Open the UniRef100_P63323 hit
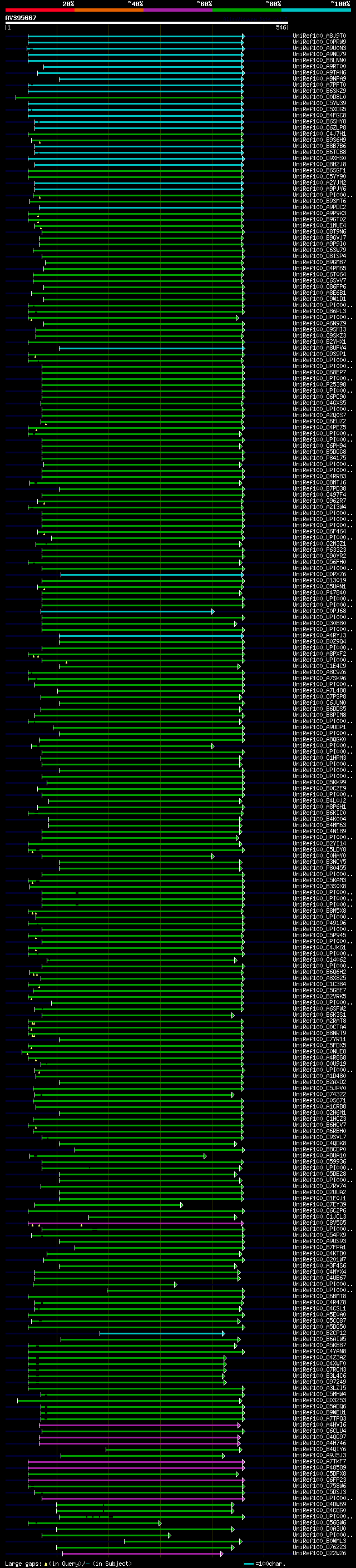This screenshot has width=356, height=1568. [319, 550]
